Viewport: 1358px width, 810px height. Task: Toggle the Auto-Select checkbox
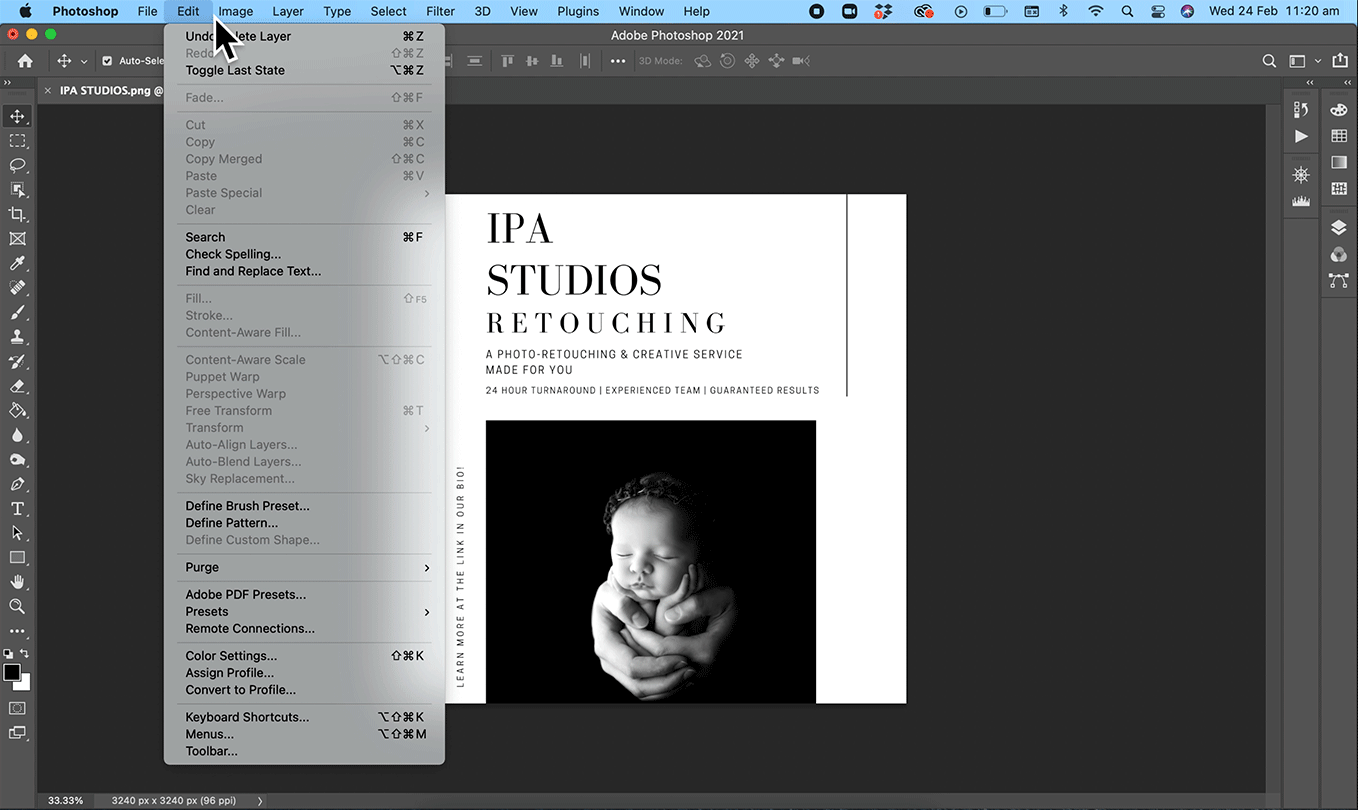click(x=108, y=61)
